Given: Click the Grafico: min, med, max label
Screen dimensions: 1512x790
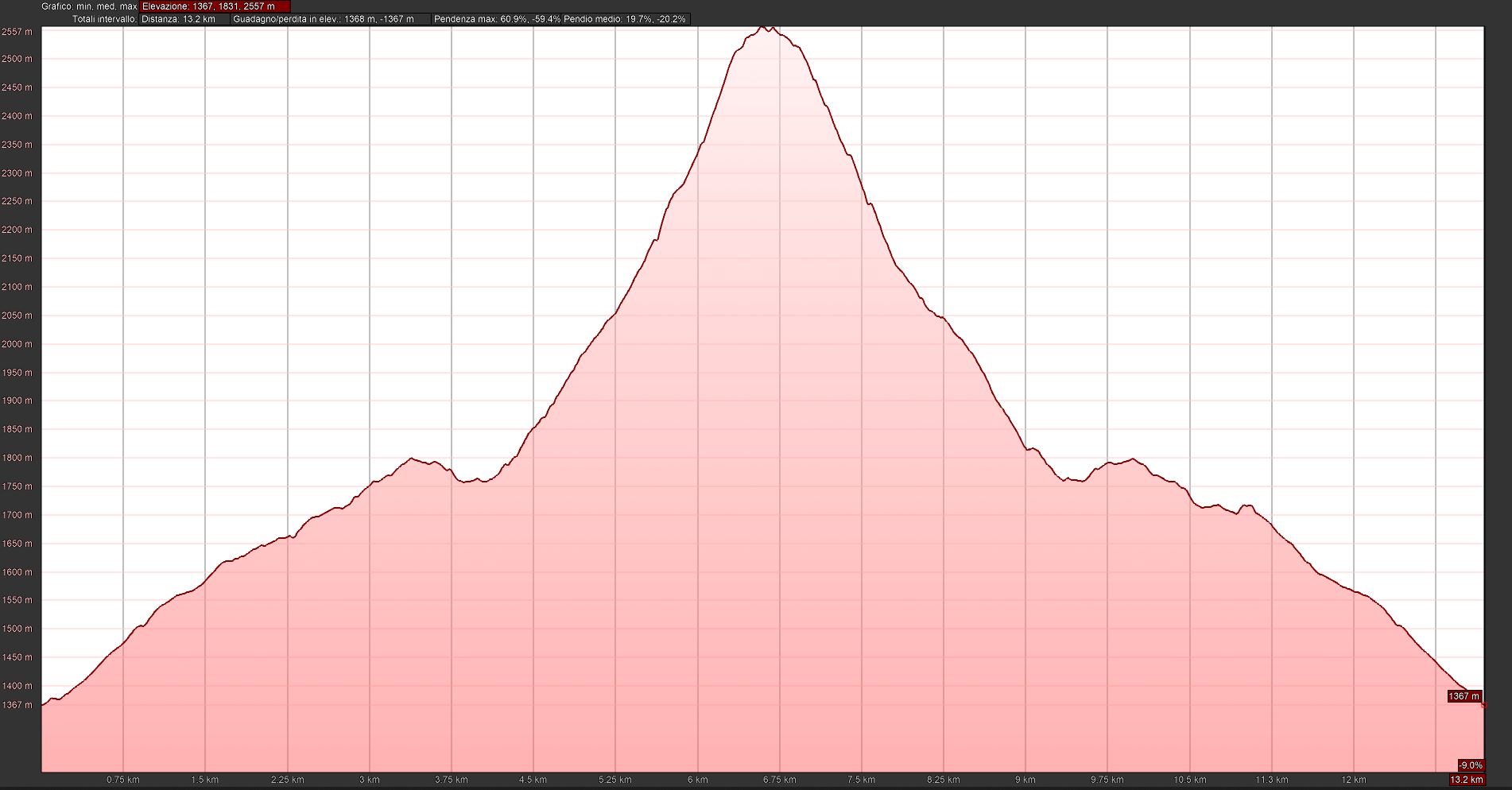Looking at the screenshot, I should [x=90, y=6].
